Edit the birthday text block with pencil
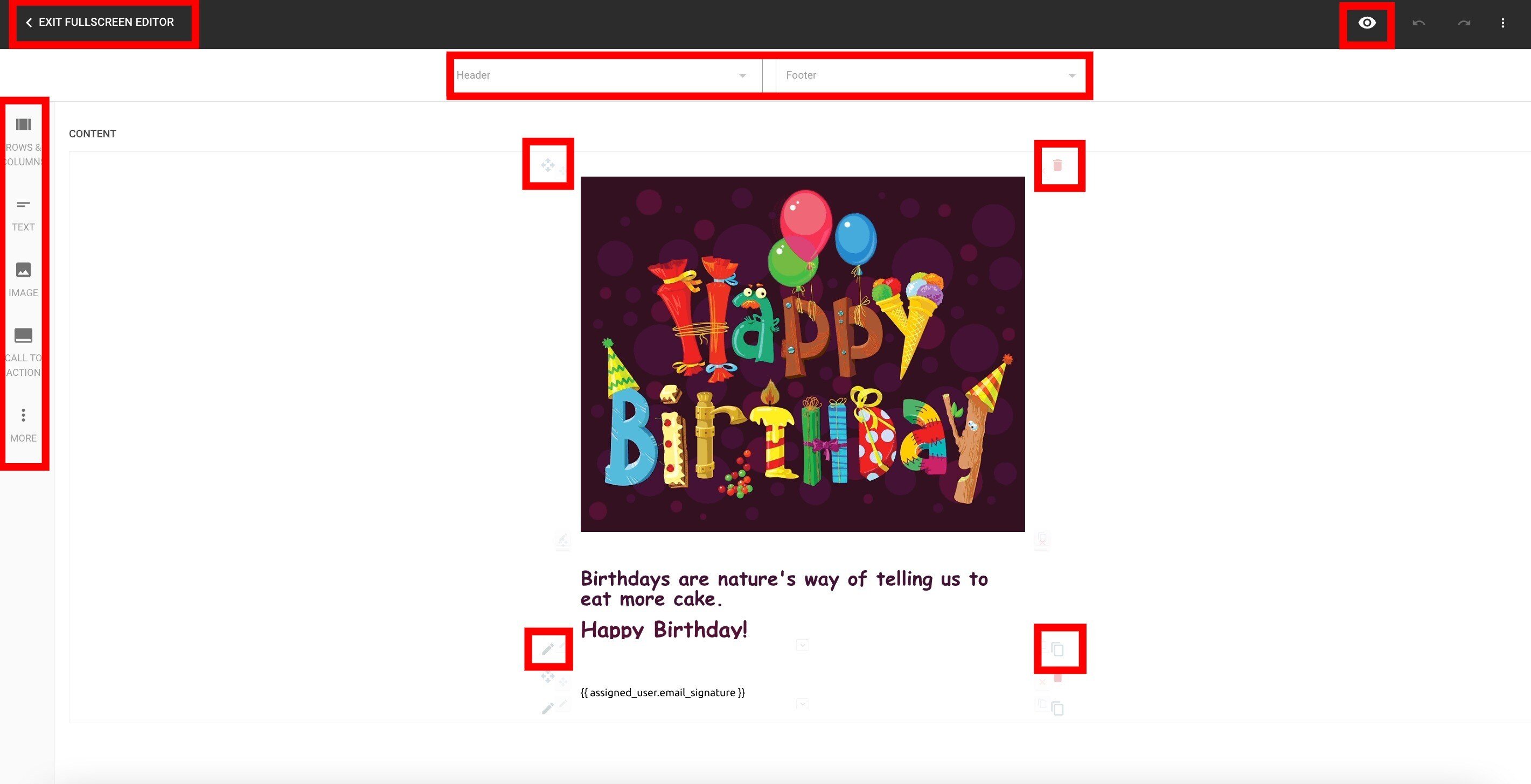This screenshot has height=784, width=1531. pos(548,649)
